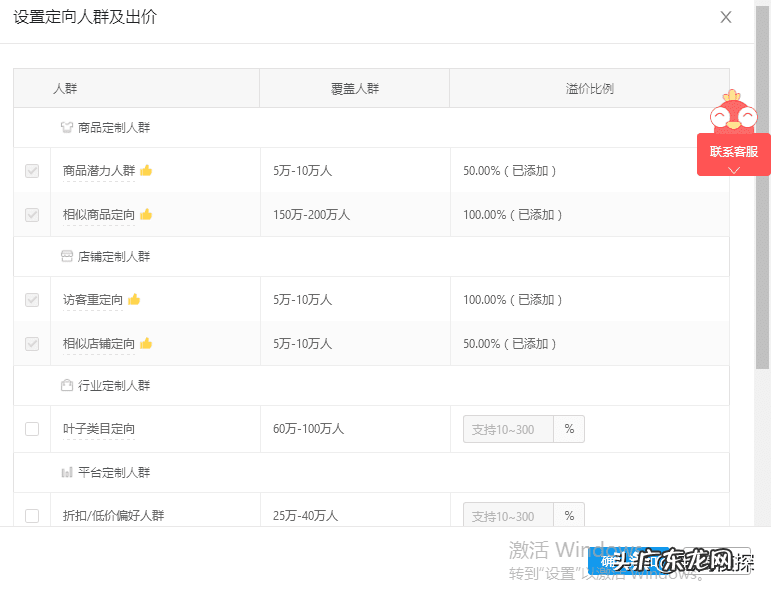The image size is (771, 589).
Task: Click the 店铺定制人群 group heading
Action: pyautogui.click(x=114, y=257)
